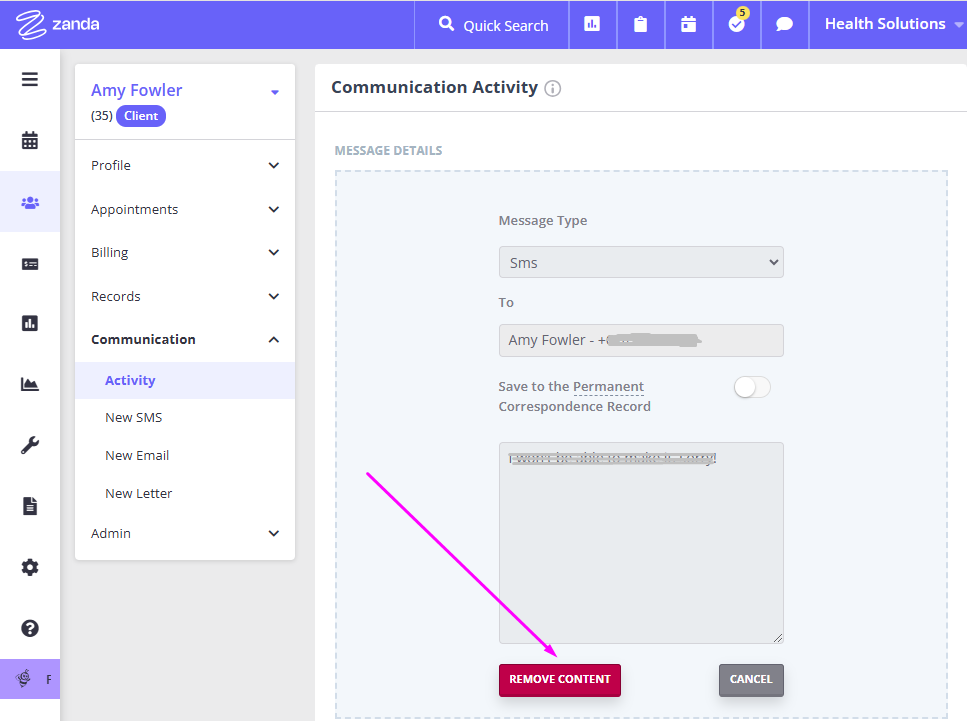Open the tools wrench icon in sidebar

(x=30, y=446)
